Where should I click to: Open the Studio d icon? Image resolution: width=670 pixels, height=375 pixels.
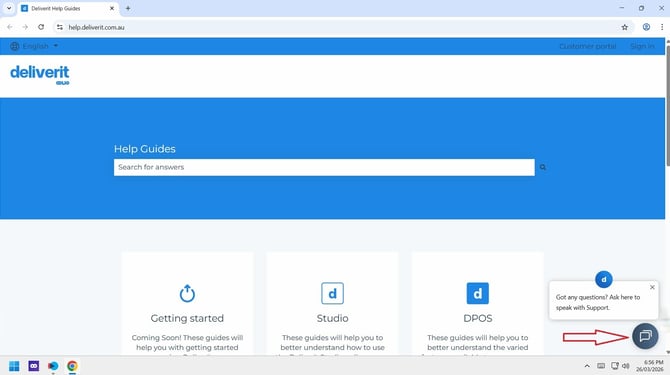332,293
